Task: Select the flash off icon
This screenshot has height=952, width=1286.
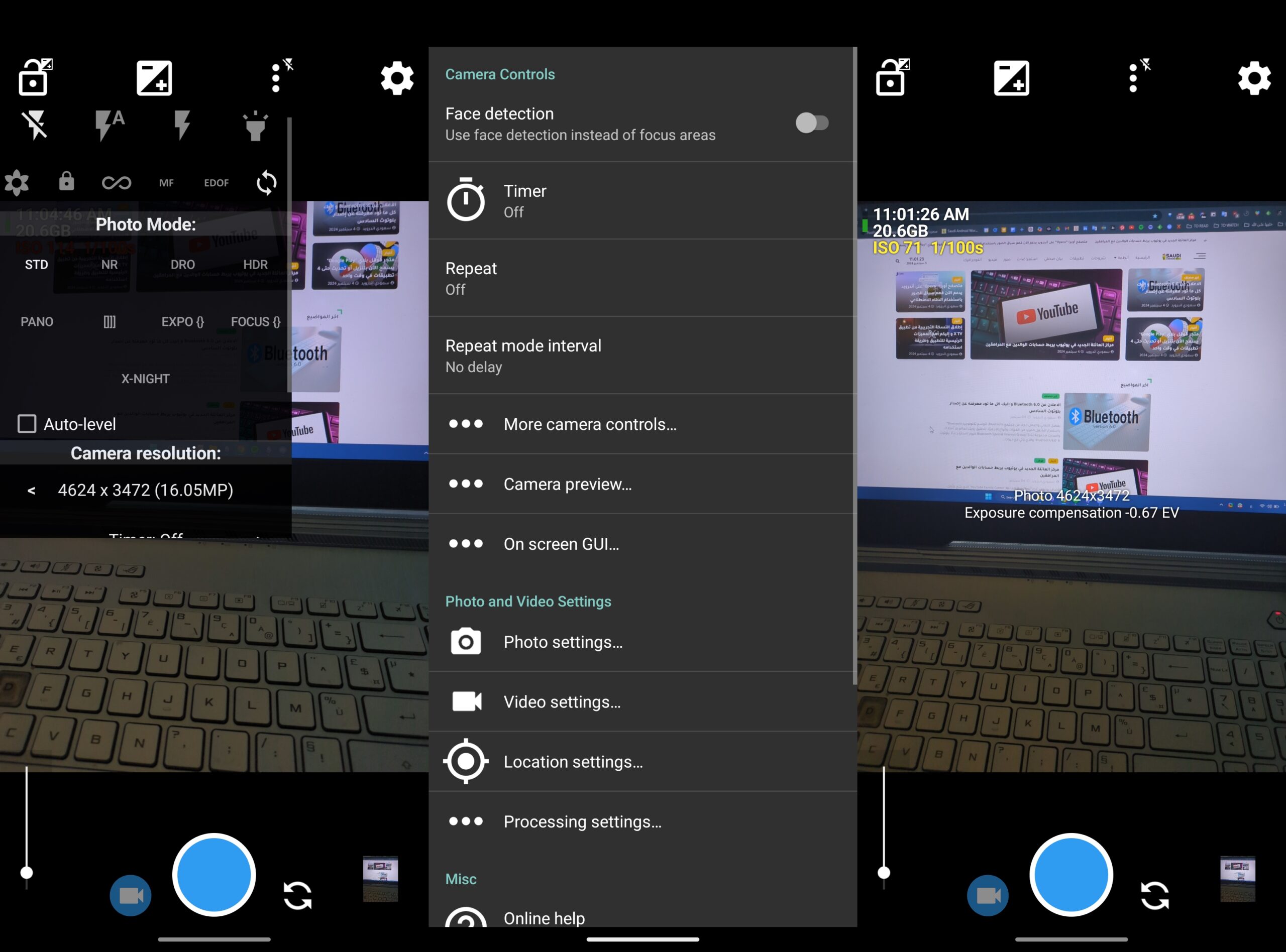Action: 35,121
